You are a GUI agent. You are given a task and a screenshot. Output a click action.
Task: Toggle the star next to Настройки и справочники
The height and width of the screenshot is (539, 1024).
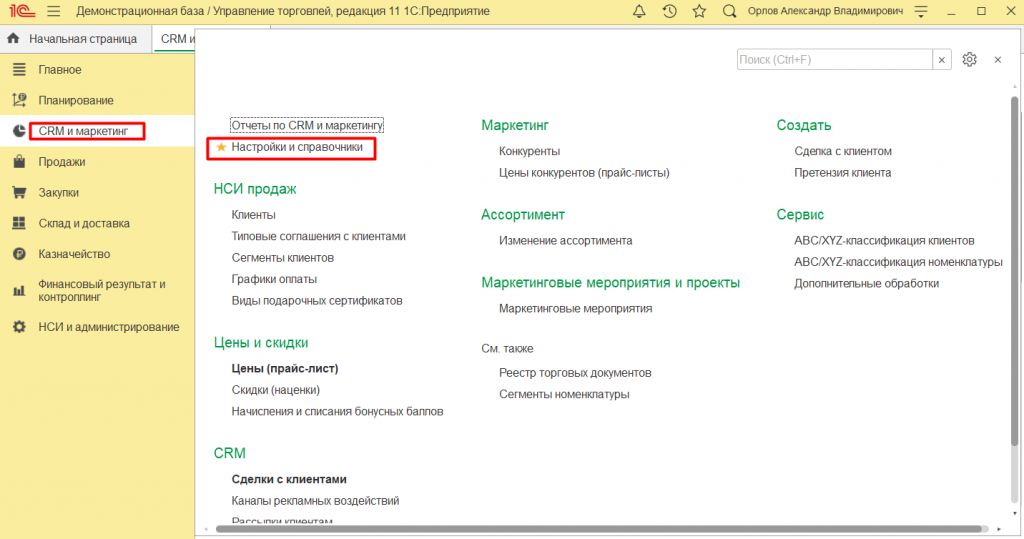click(x=222, y=147)
